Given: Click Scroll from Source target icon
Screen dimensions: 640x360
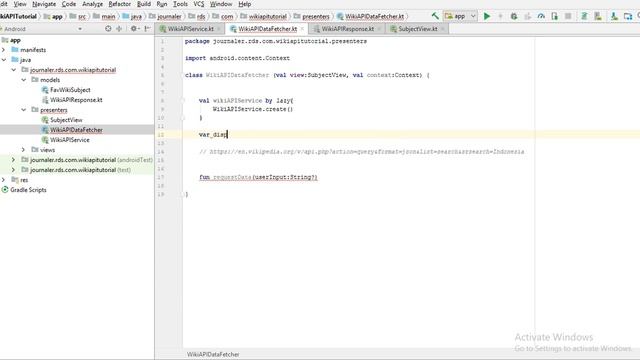Looking at the screenshot, I should 108,29.
